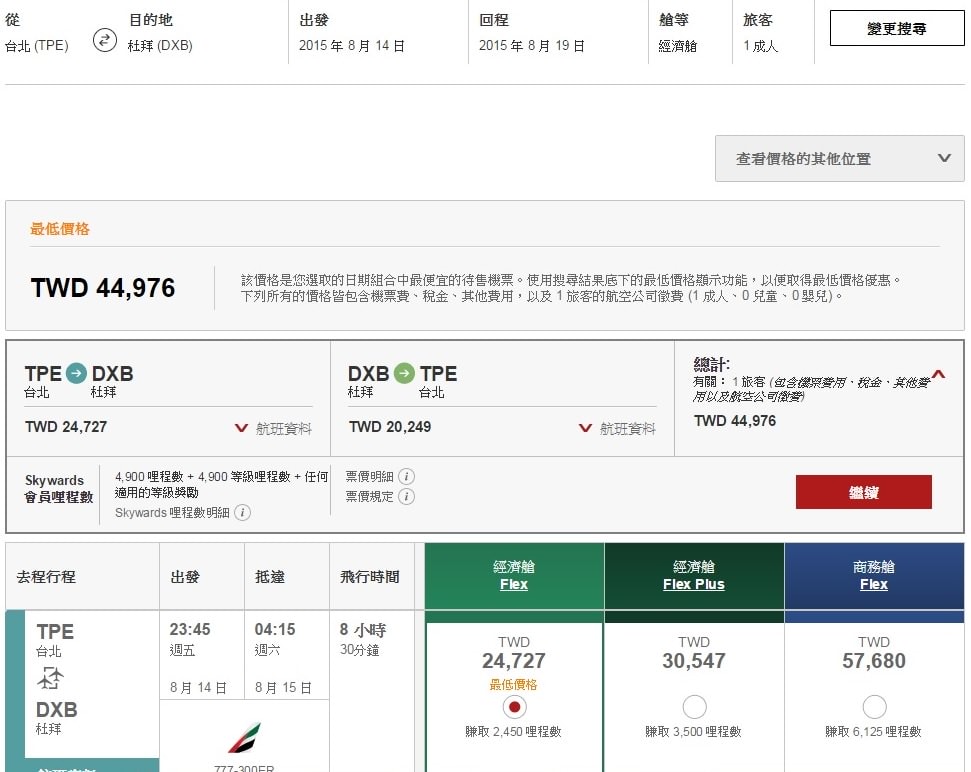Image resolution: width=971 pixels, height=772 pixels.
Task: Click the red 繼續 button
Action: click(x=863, y=492)
